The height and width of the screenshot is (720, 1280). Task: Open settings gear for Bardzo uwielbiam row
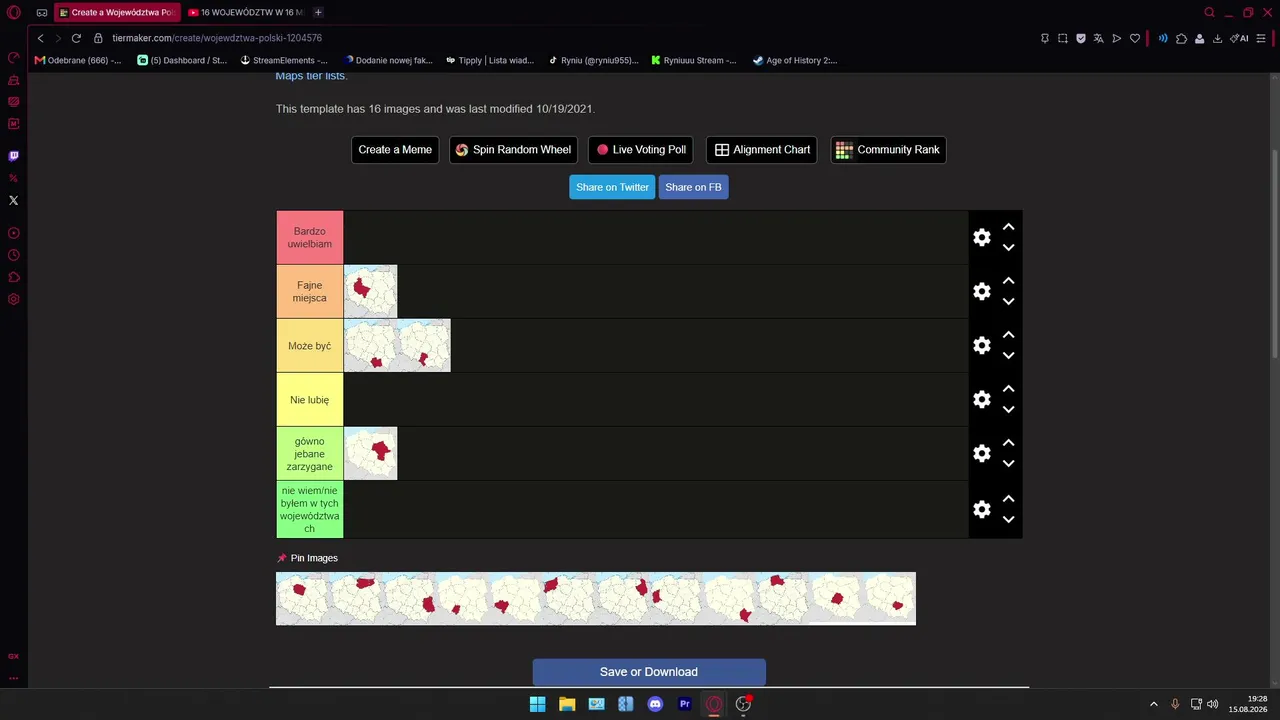tap(982, 237)
